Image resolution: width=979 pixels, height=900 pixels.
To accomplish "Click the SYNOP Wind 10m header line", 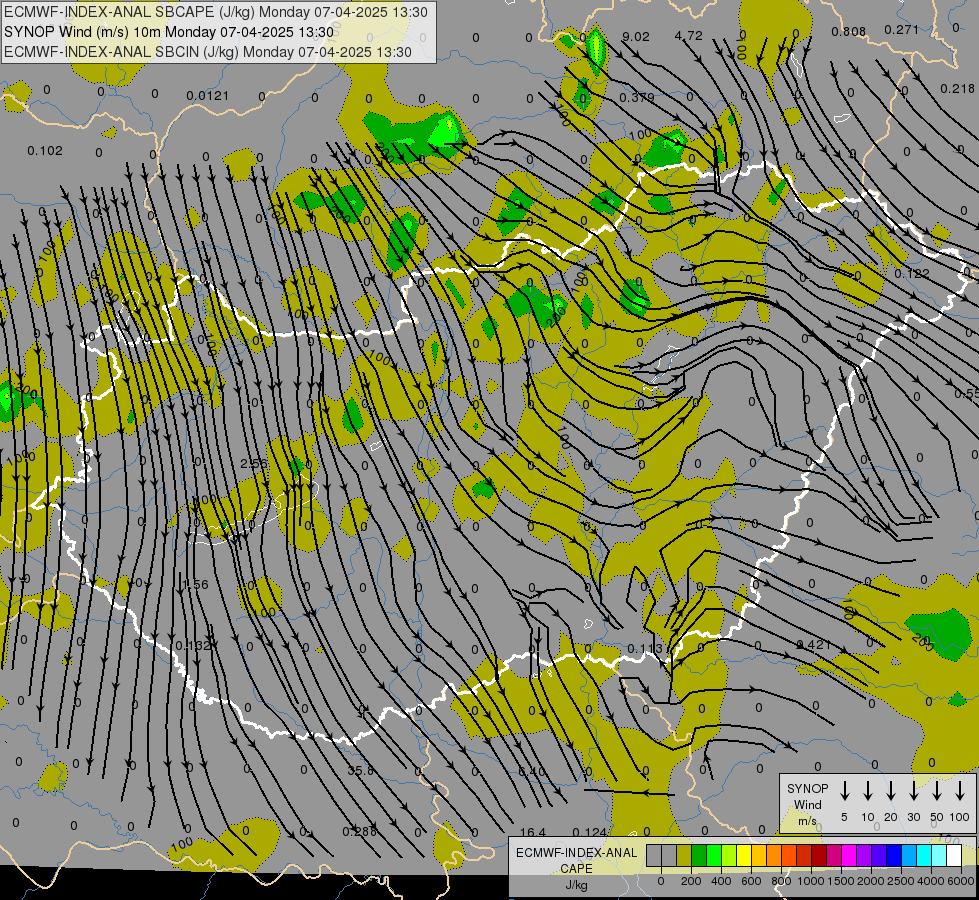I will (169, 32).
